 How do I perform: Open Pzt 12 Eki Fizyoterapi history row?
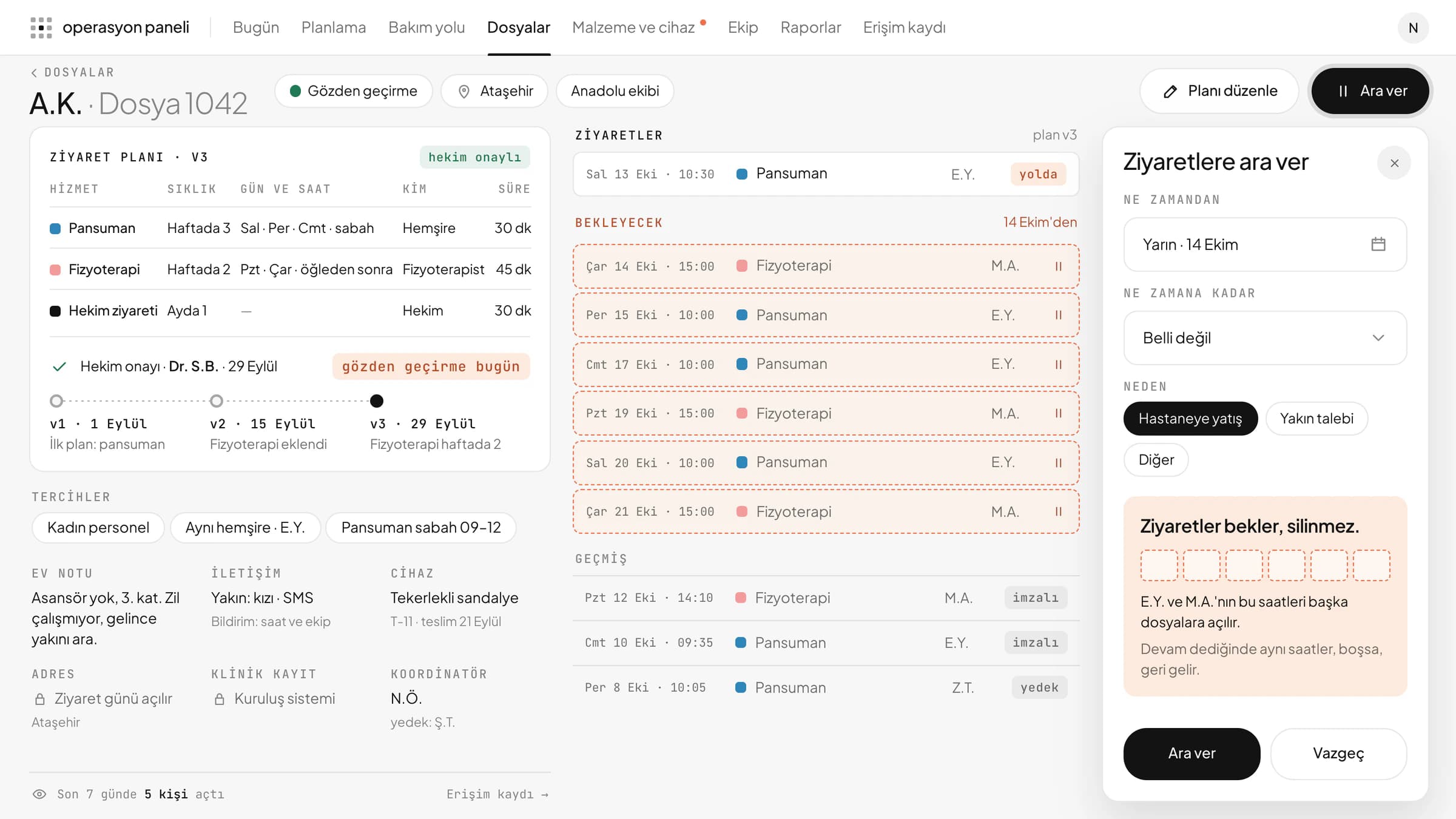point(826,598)
